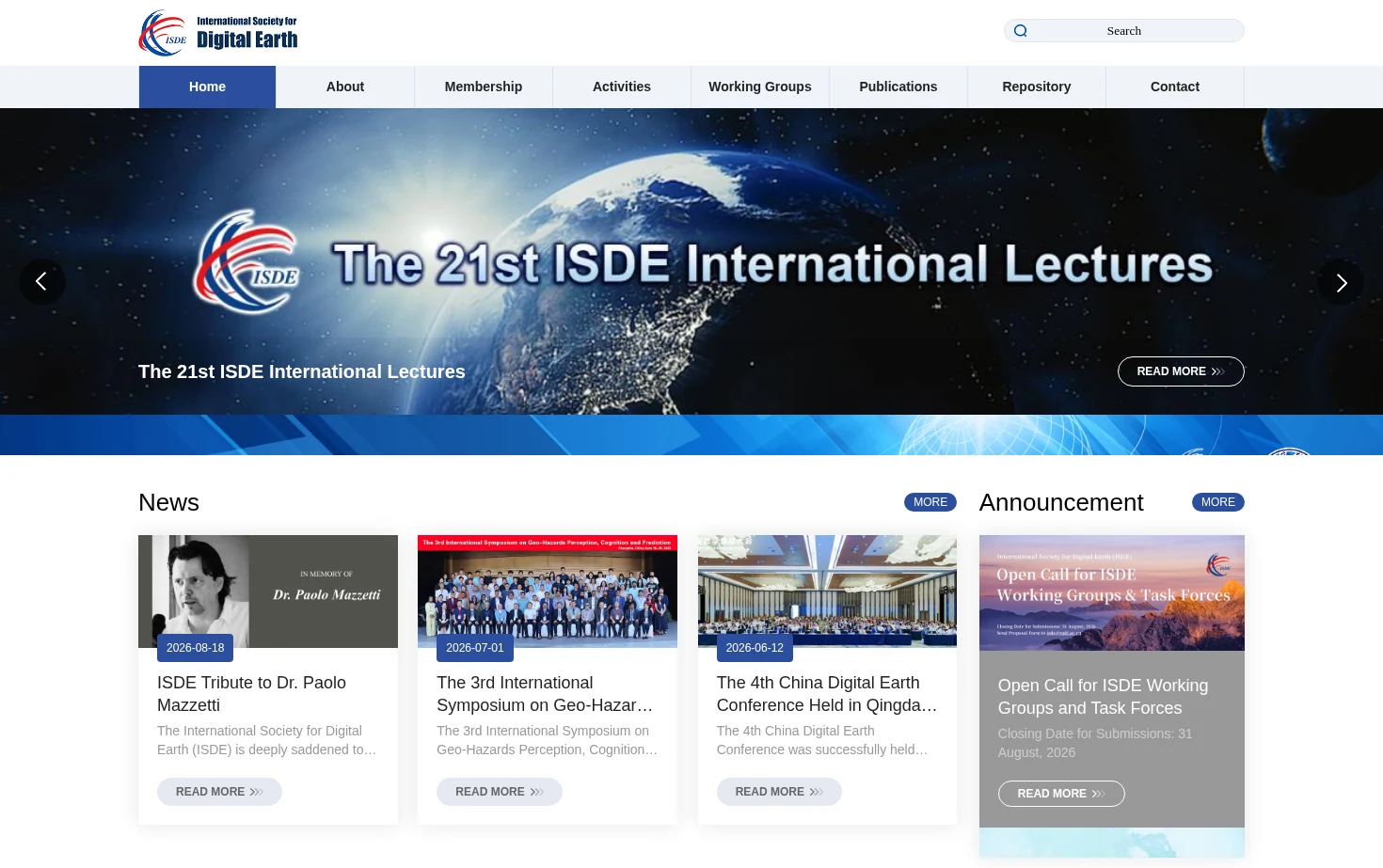Open the Dr. Paolo Mazzetti memorial thumbnail
The width and height of the screenshot is (1383, 868).
268,592
